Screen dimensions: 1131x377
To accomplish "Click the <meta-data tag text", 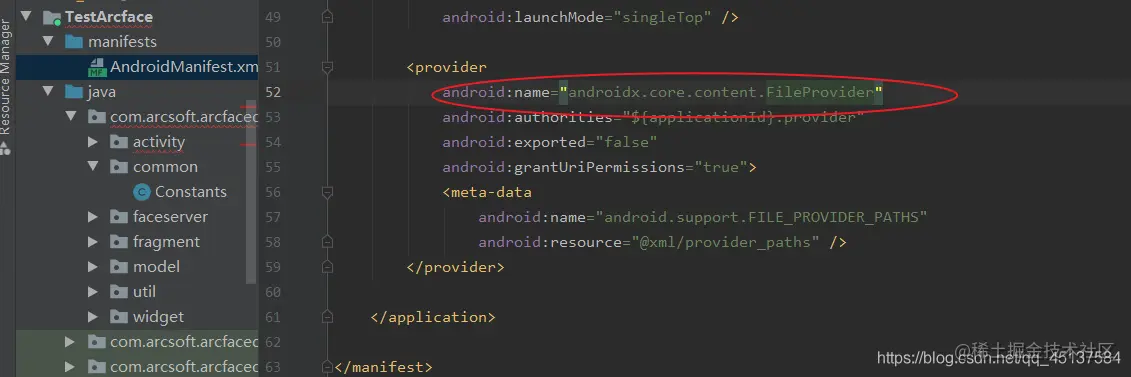I will tap(487, 192).
